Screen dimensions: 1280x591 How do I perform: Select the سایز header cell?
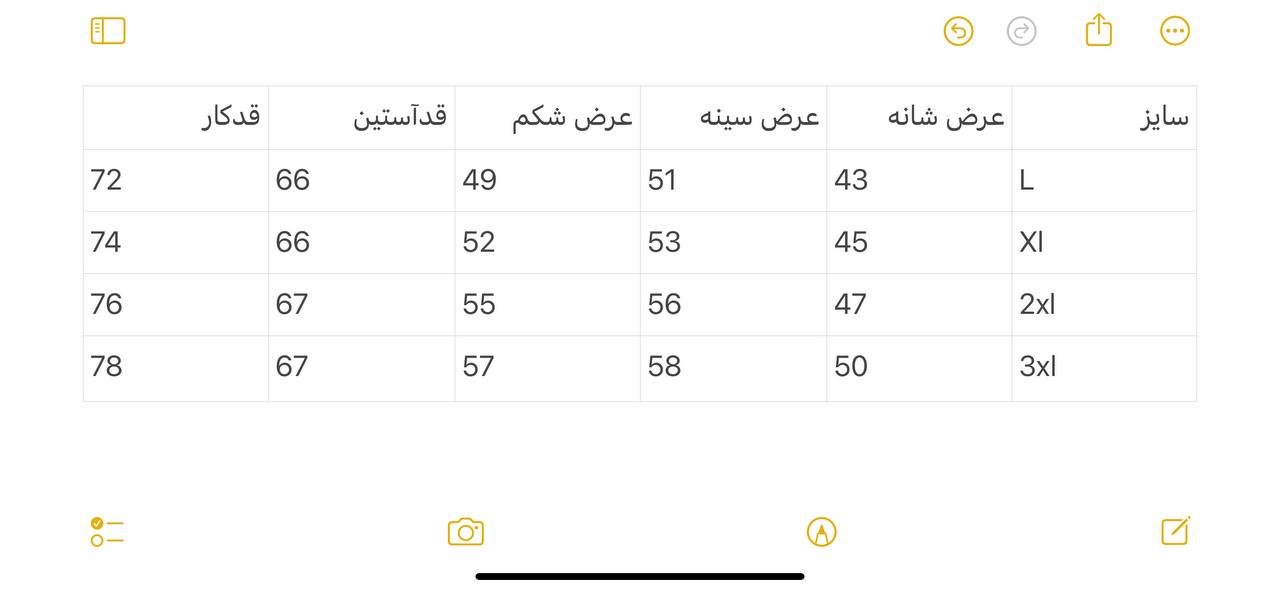tap(1104, 118)
